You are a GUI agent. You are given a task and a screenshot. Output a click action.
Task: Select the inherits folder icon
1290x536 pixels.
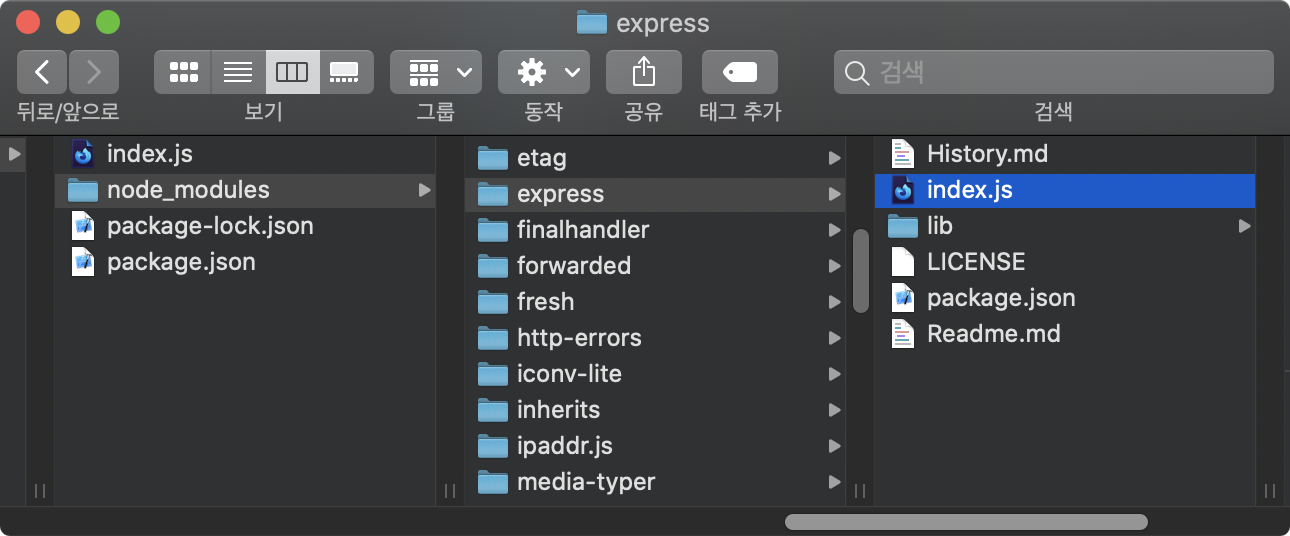click(x=493, y=410)
